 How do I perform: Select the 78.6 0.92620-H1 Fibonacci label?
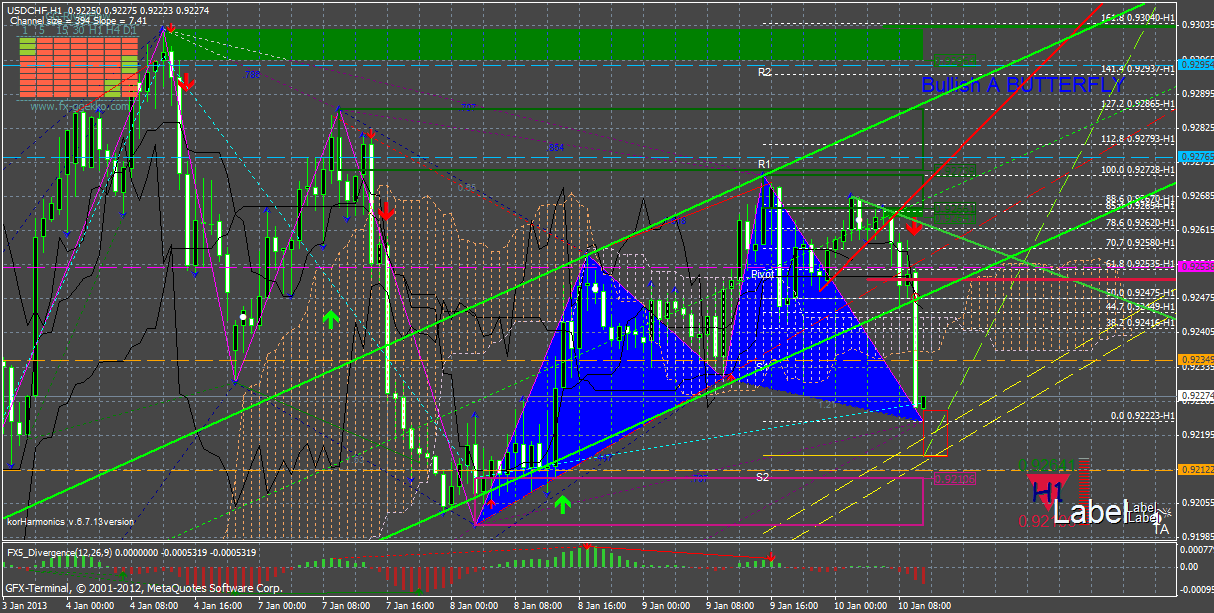pyautogui.click(x=1138, y=223)
